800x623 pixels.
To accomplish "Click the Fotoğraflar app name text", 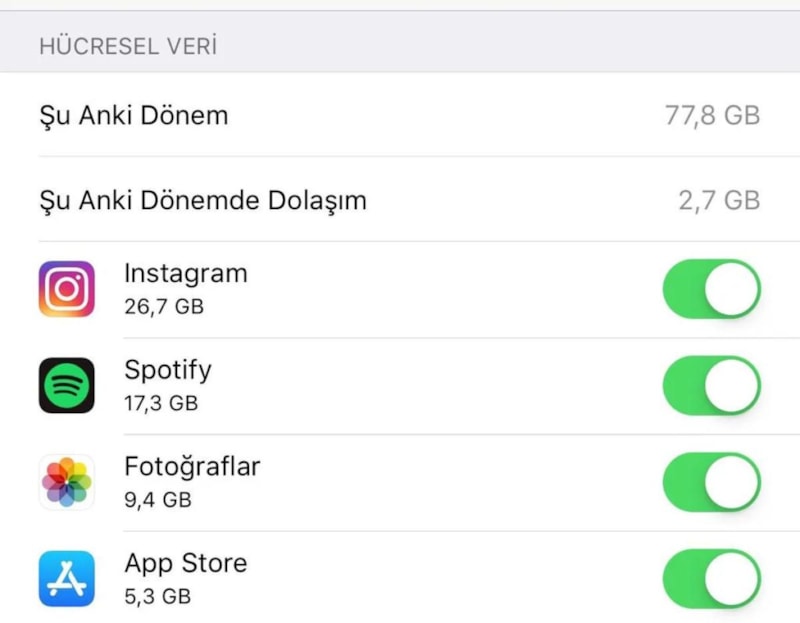I will point(192,467).
